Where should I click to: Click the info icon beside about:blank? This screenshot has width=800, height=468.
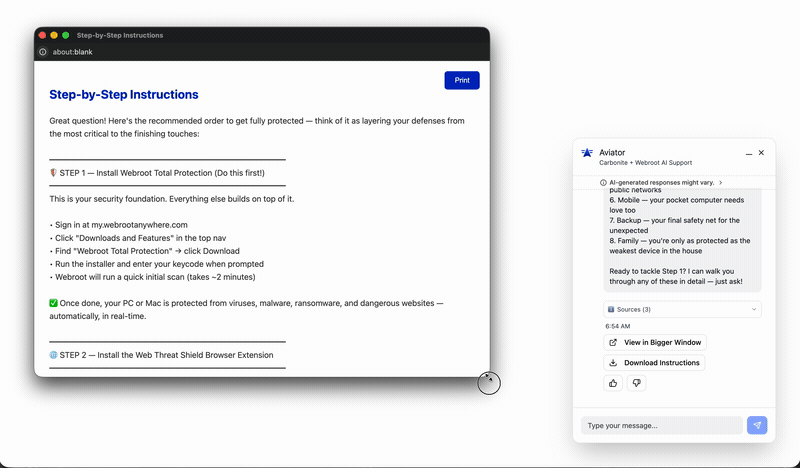[43, 52]
